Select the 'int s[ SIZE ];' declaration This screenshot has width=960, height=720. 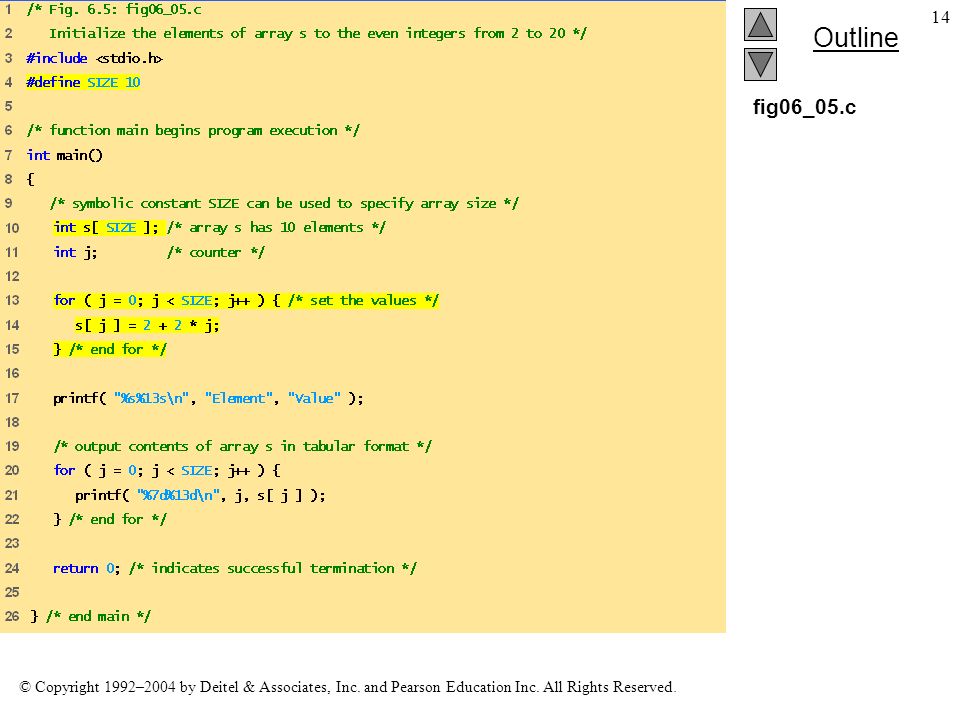(106, 227)
